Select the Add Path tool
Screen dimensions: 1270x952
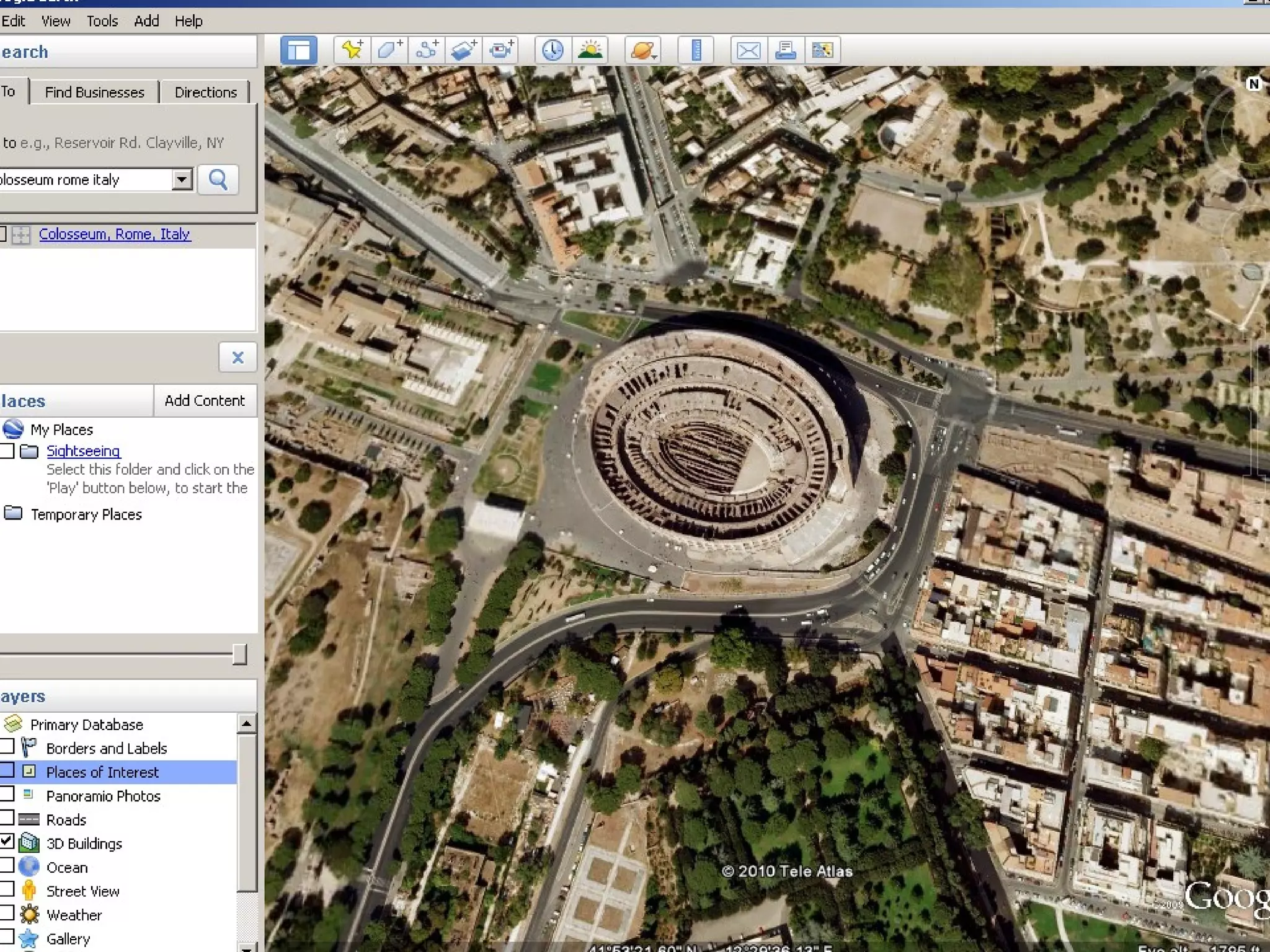coord(427,50)
